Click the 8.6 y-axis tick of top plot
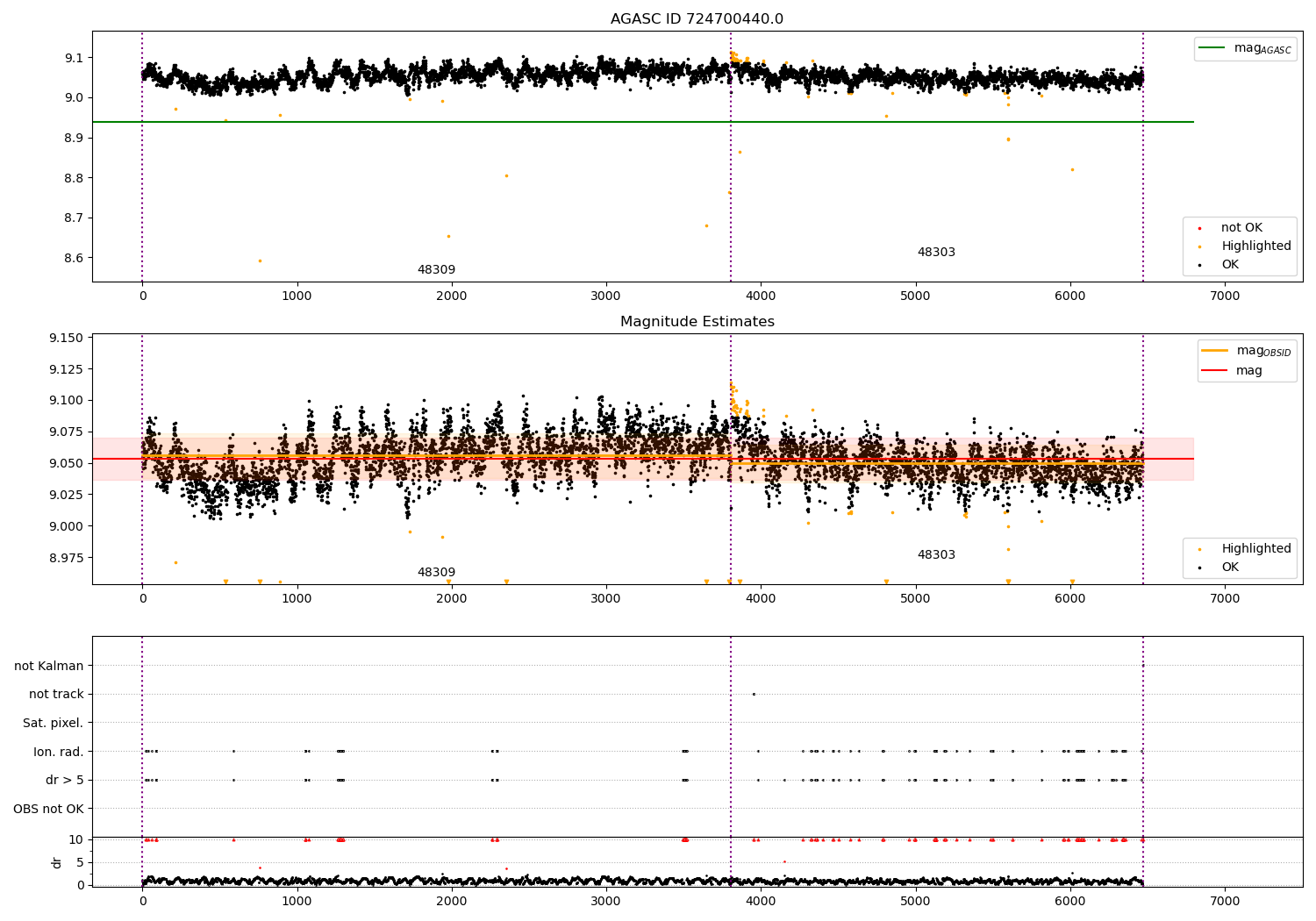Image resolution: width=1316 pixels, height=921 pixels. pos(75,258)
